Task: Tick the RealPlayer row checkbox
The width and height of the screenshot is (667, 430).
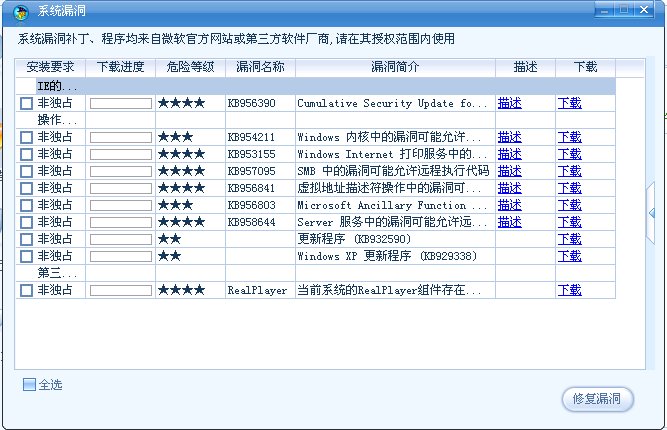Action: 26,290
